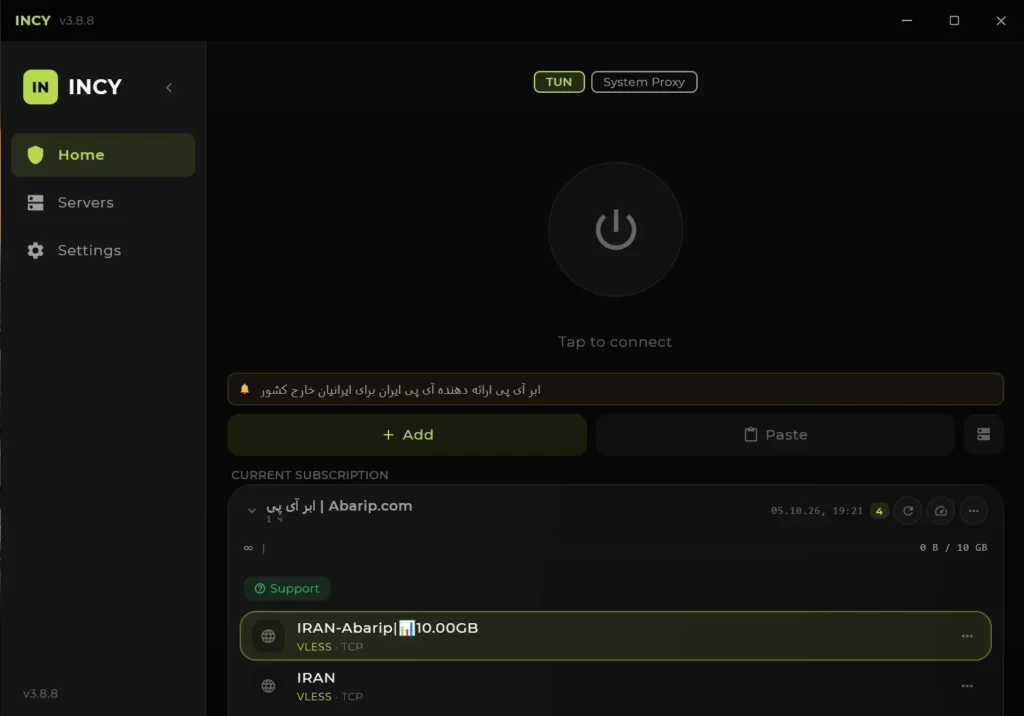Maximize the INCY window
The height and width of the screenshot is (716, 1024).
954,20
